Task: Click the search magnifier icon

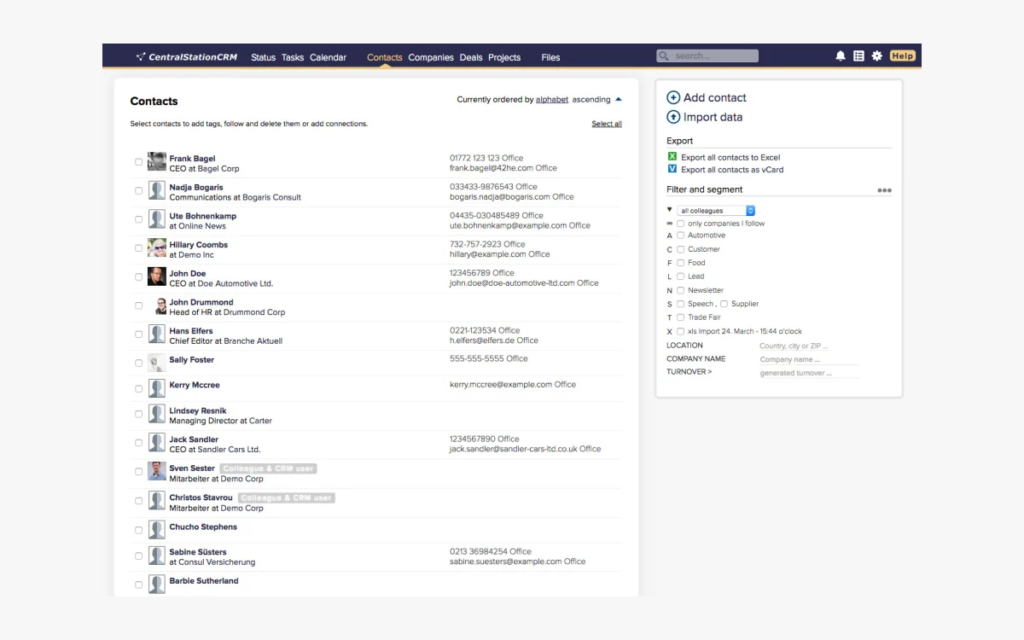Action: coord(664,56)
